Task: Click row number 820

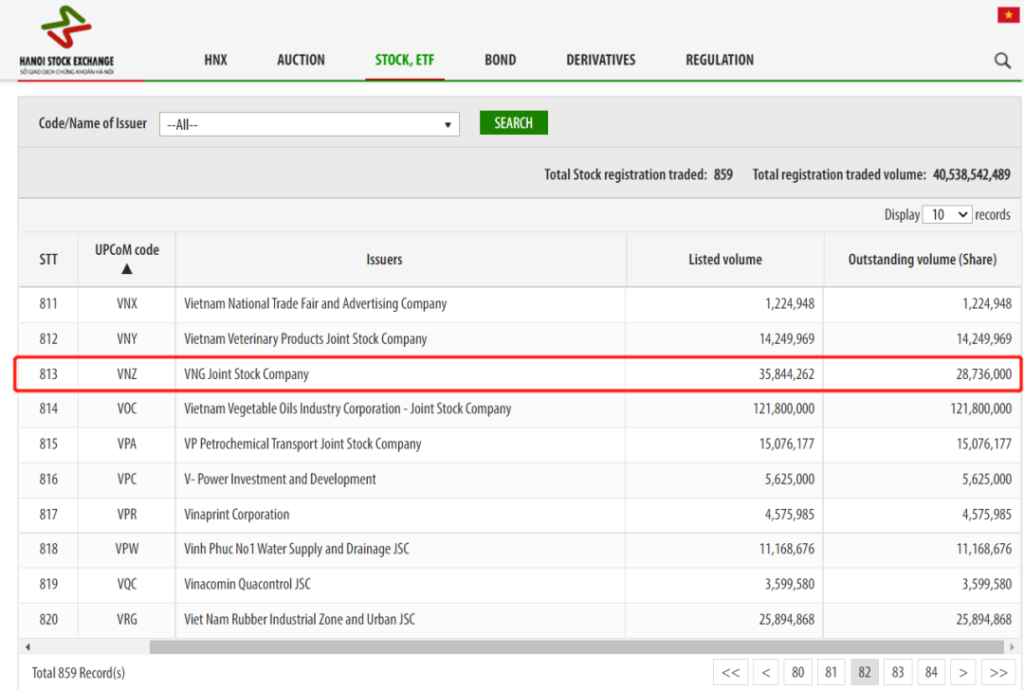Action: 48,619
